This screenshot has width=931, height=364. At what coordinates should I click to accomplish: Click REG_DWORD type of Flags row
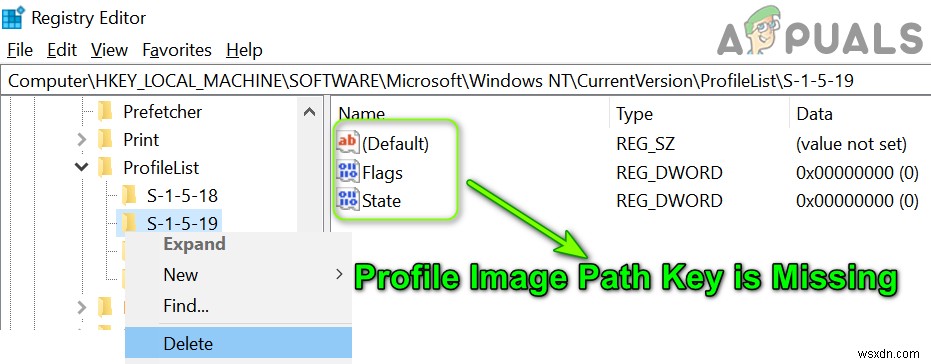pos(669,173)
